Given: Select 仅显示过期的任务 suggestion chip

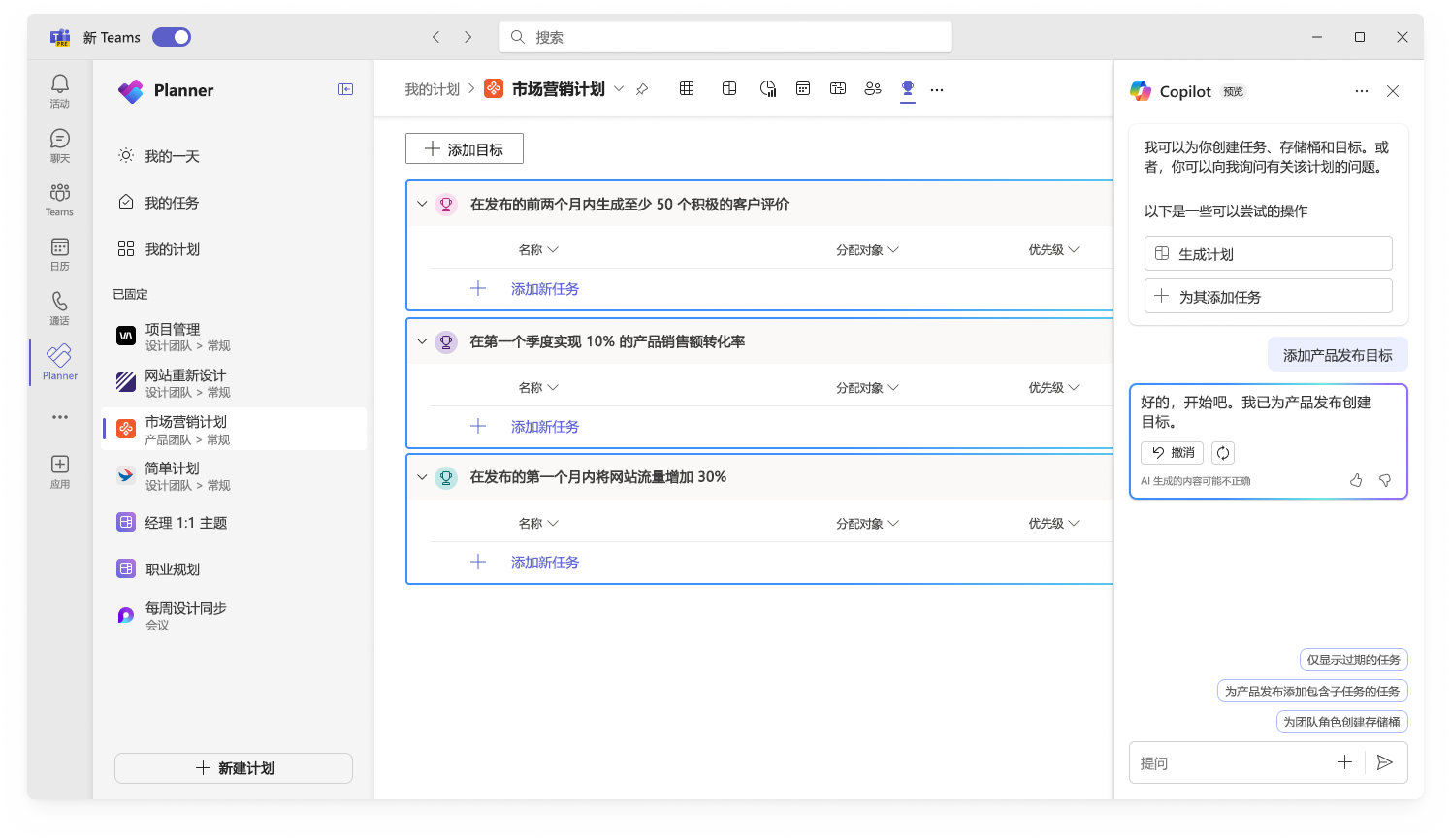Looking at the screenshot, I should pos(1353,660).
